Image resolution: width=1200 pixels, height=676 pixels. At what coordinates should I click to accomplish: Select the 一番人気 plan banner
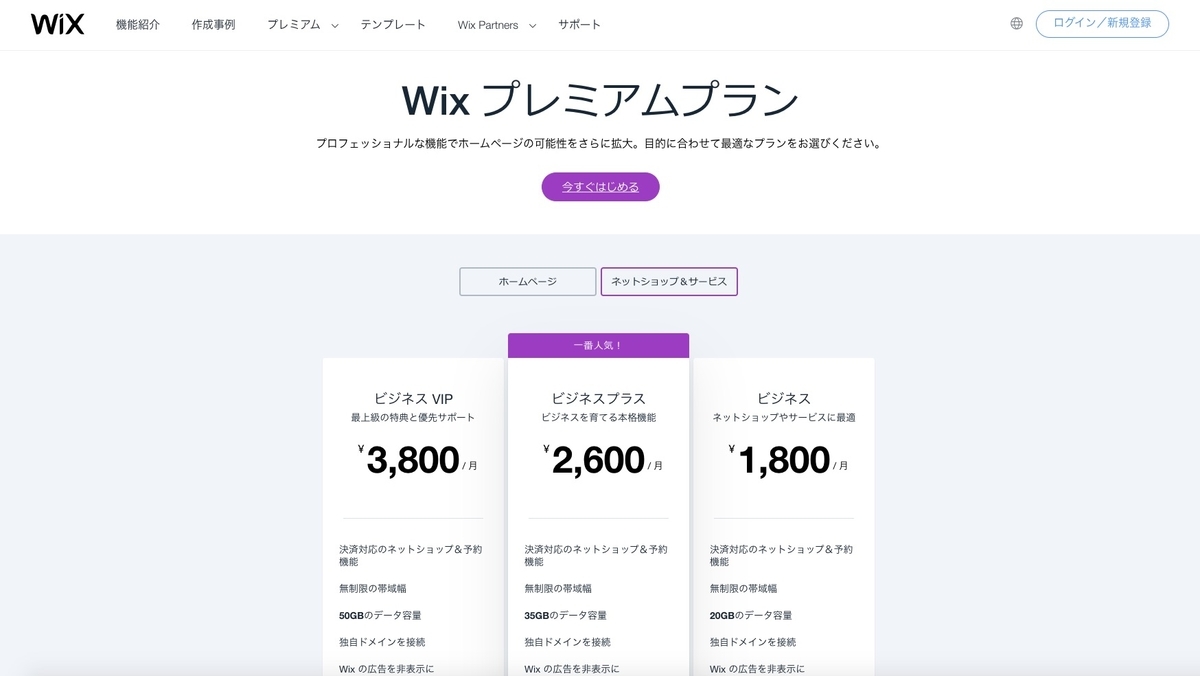tap(598, 344)
